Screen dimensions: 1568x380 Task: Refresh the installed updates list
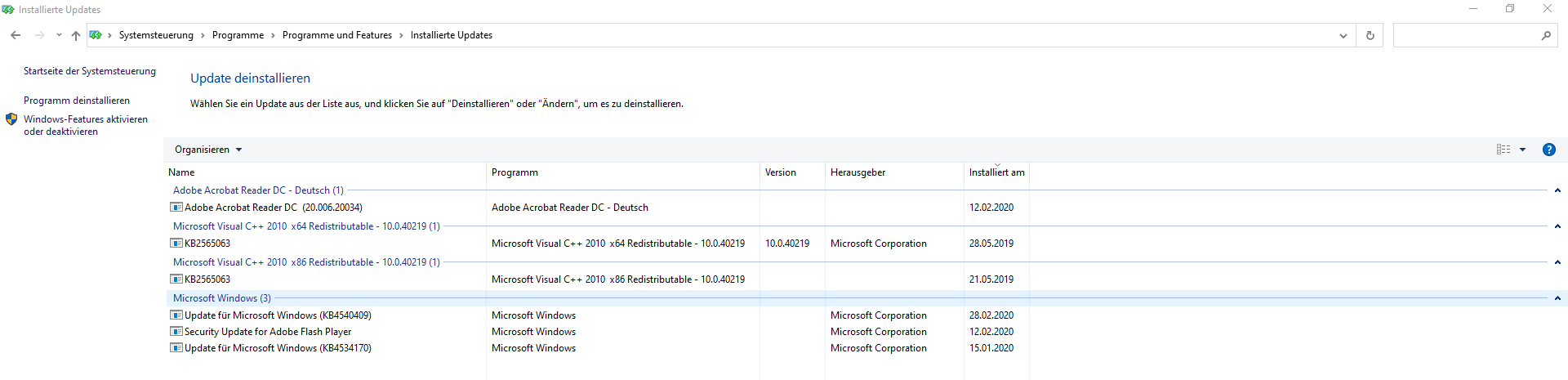tap(1370, 35)
